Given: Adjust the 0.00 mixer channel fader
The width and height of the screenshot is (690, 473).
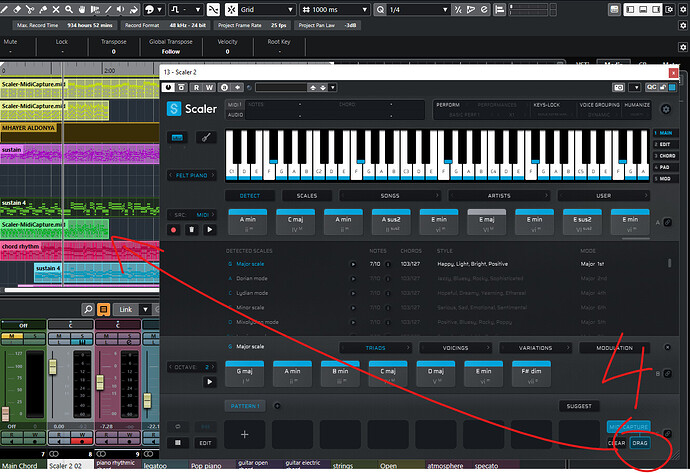Looking at the screenshot, I should click(53, 367).
